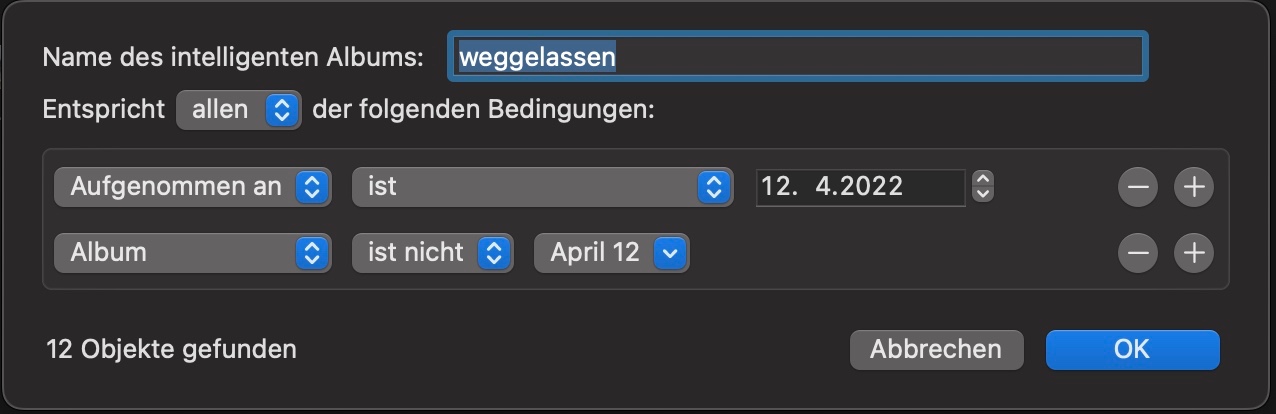
Task: Confirm the smart album with OK
Action: point(1132,349)
